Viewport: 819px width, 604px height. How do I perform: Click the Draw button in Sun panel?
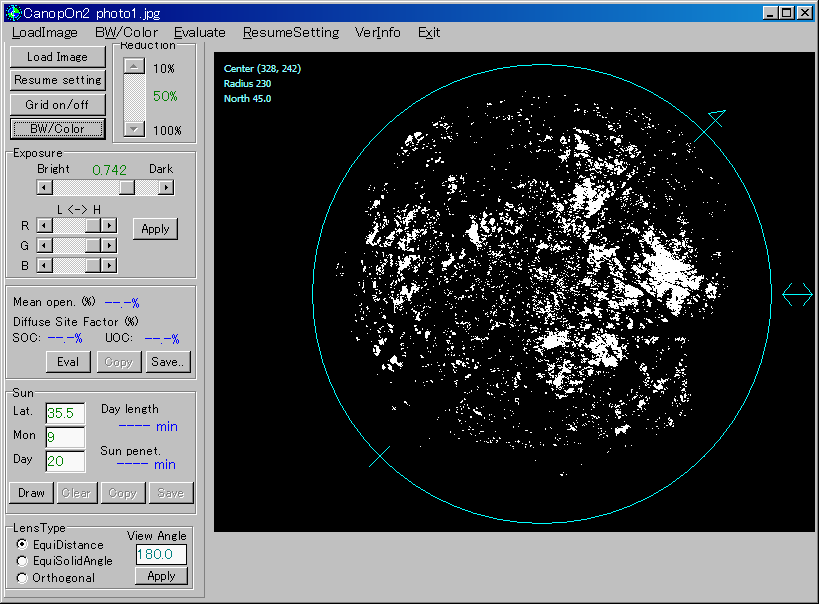point(31,493)
